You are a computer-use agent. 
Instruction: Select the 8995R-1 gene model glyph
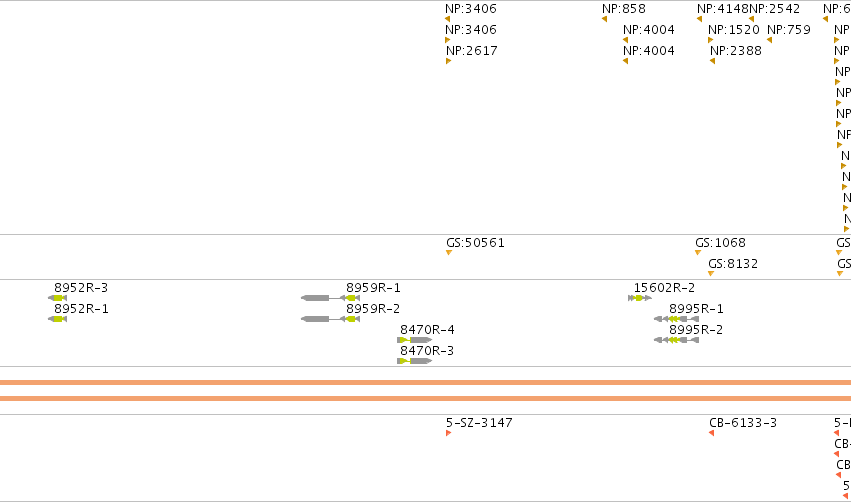(676, 319)
